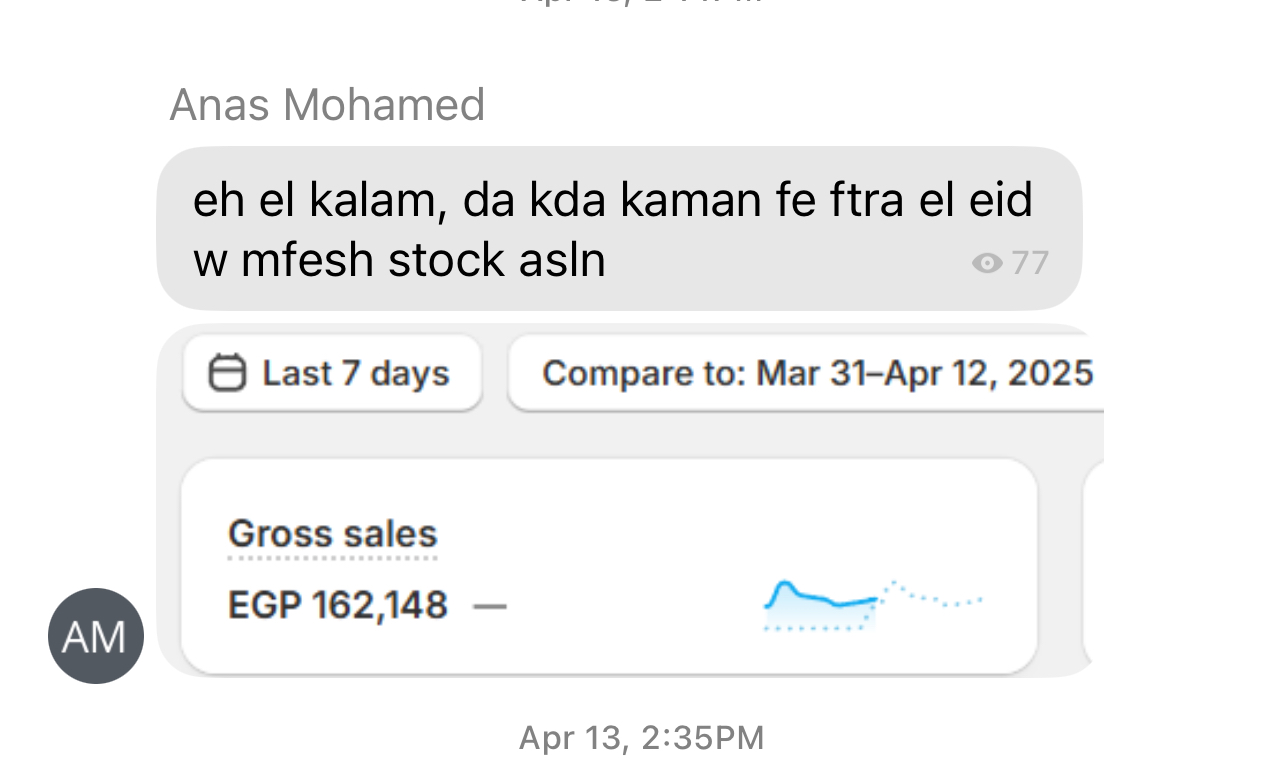Click the Apr 13, 2:35PM timestamp
The image size is (1284, 781).
tap(641, 738)
